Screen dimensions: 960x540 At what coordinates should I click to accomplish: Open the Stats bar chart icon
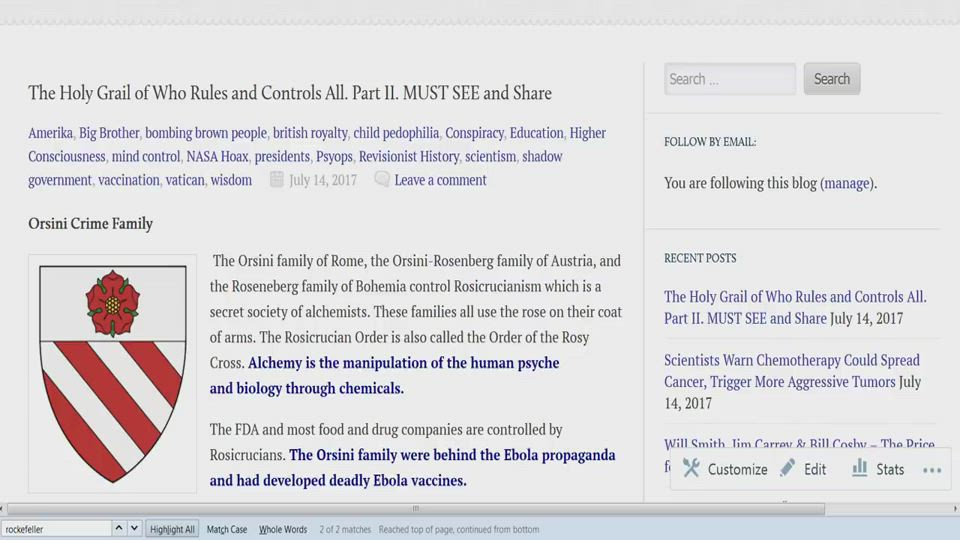coord(860,469)
